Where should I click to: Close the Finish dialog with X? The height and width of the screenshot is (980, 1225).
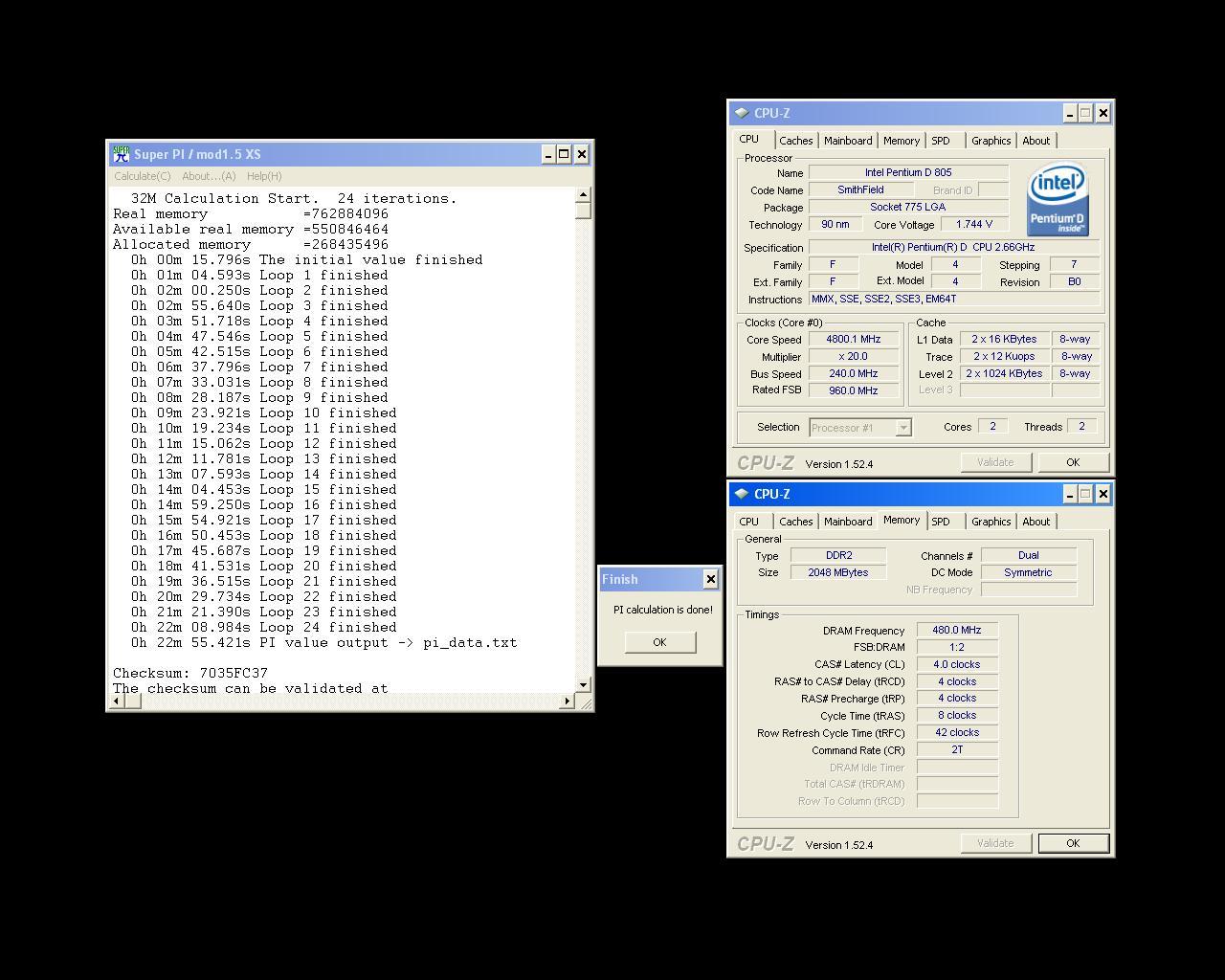coord(710,579)
